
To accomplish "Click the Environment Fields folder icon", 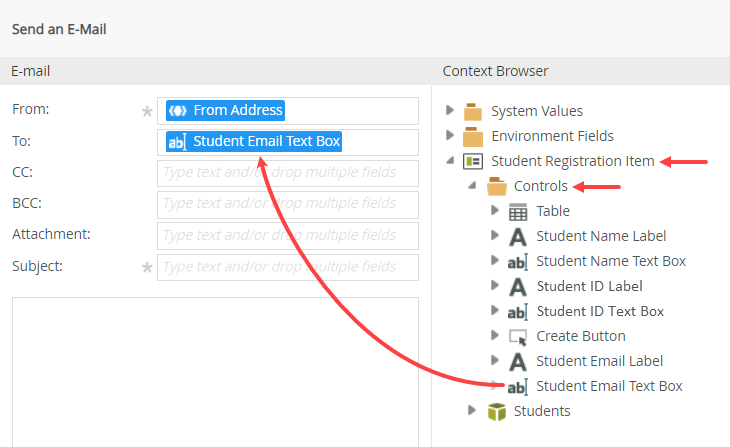I will [x=473, y=136].
